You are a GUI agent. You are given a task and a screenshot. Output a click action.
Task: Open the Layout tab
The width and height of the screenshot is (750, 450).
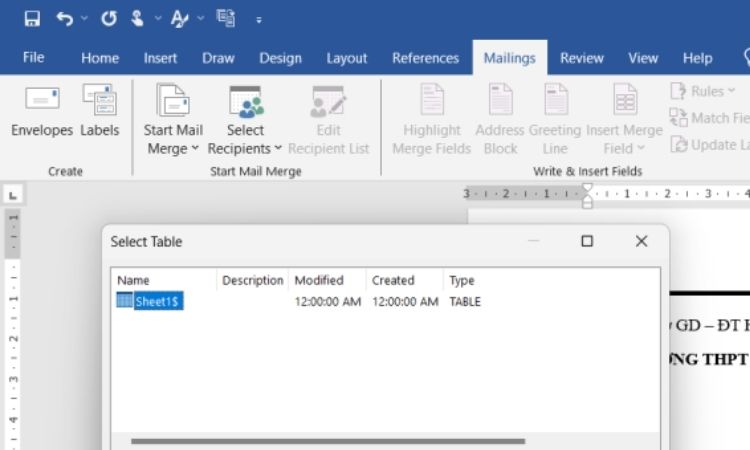[347, 58]
